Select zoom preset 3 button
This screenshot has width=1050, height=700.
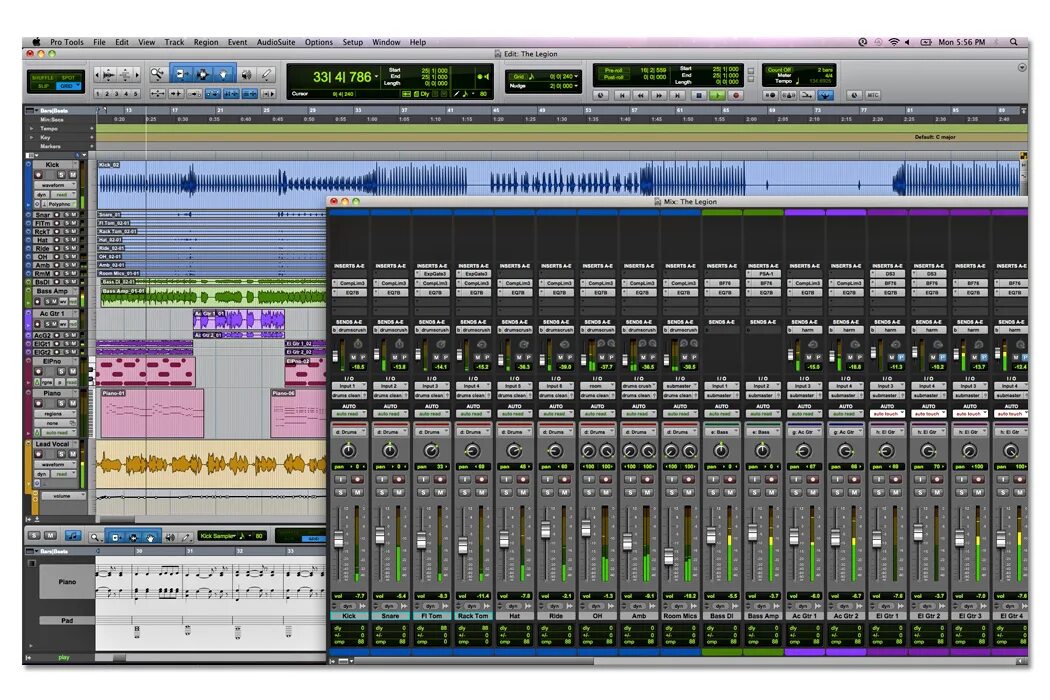click(117, 94)
